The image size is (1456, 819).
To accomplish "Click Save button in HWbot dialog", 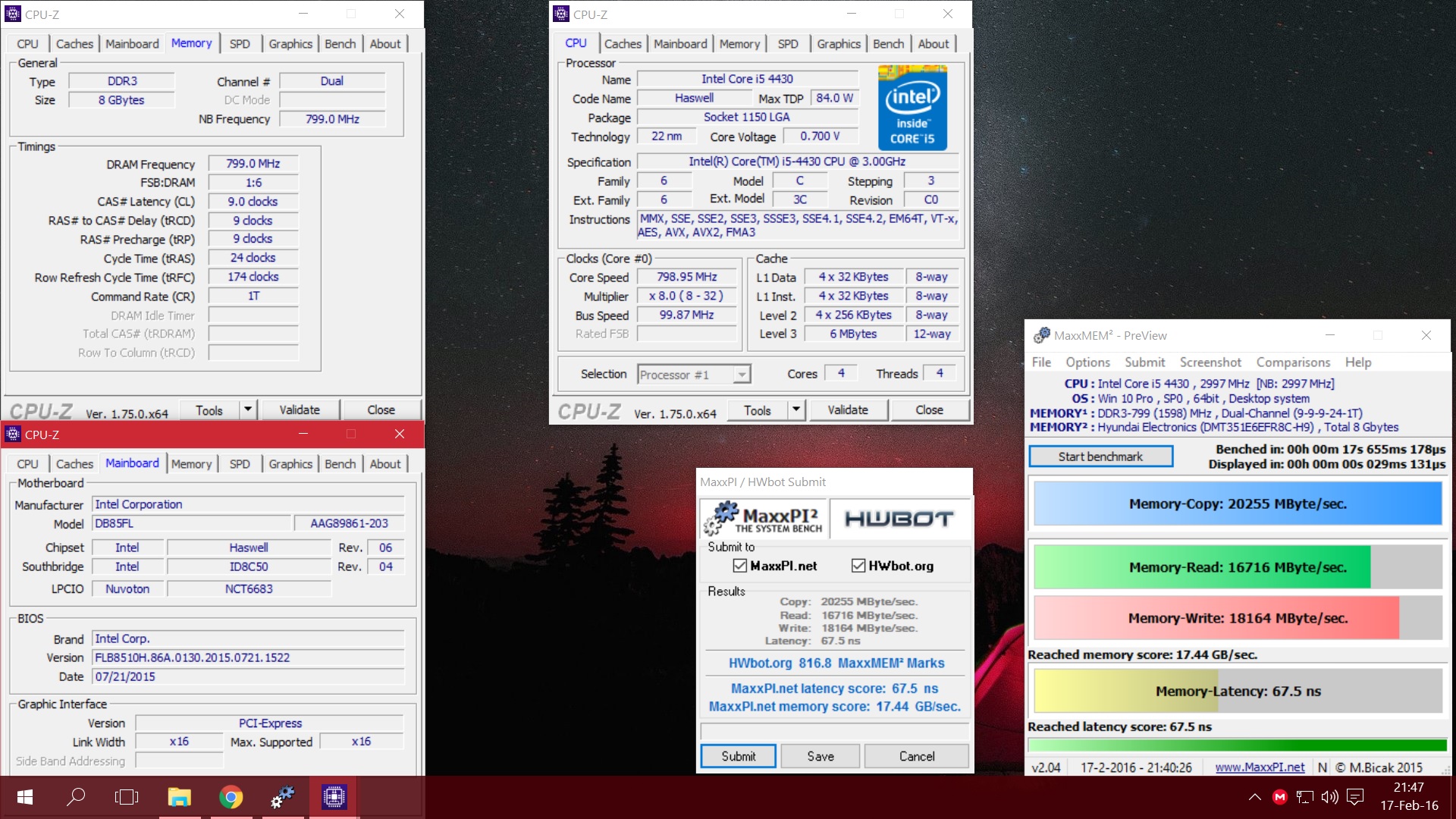I will pos(820,756).
